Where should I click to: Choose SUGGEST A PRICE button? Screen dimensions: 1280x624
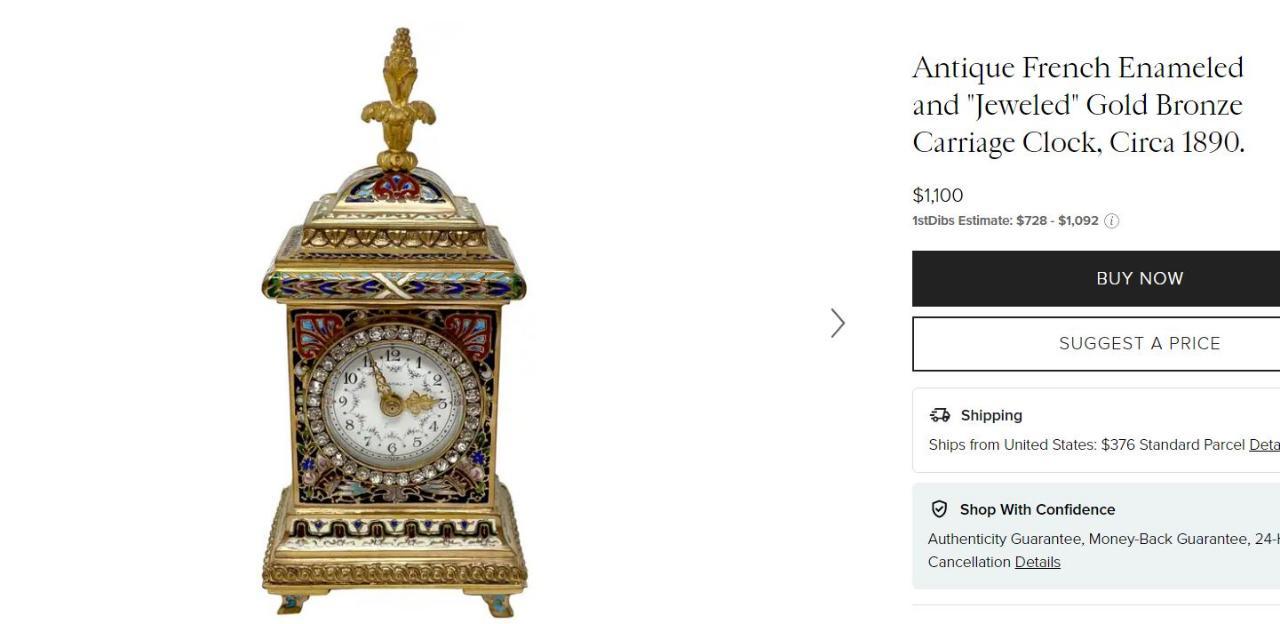point(1096,343)
